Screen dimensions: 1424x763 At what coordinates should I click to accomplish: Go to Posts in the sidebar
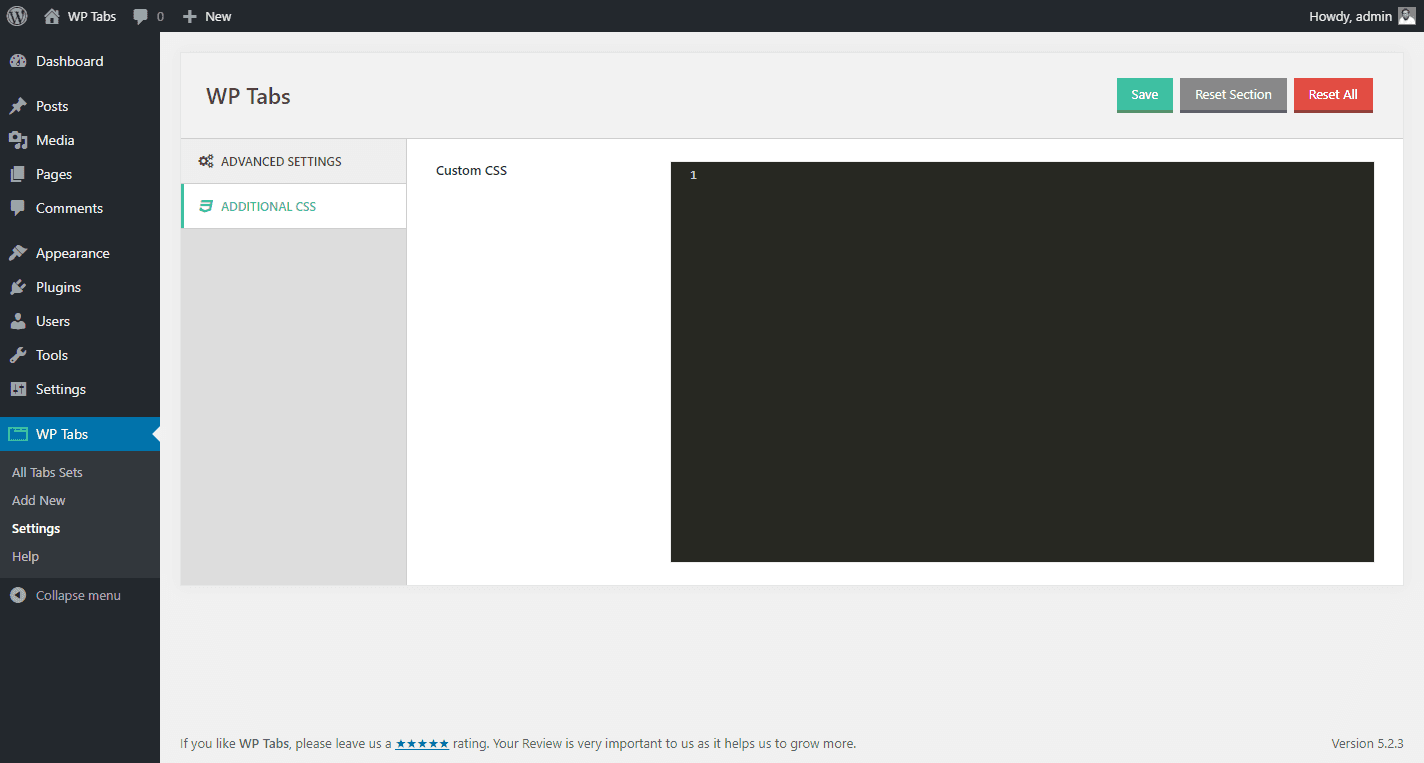coord(80,106)
